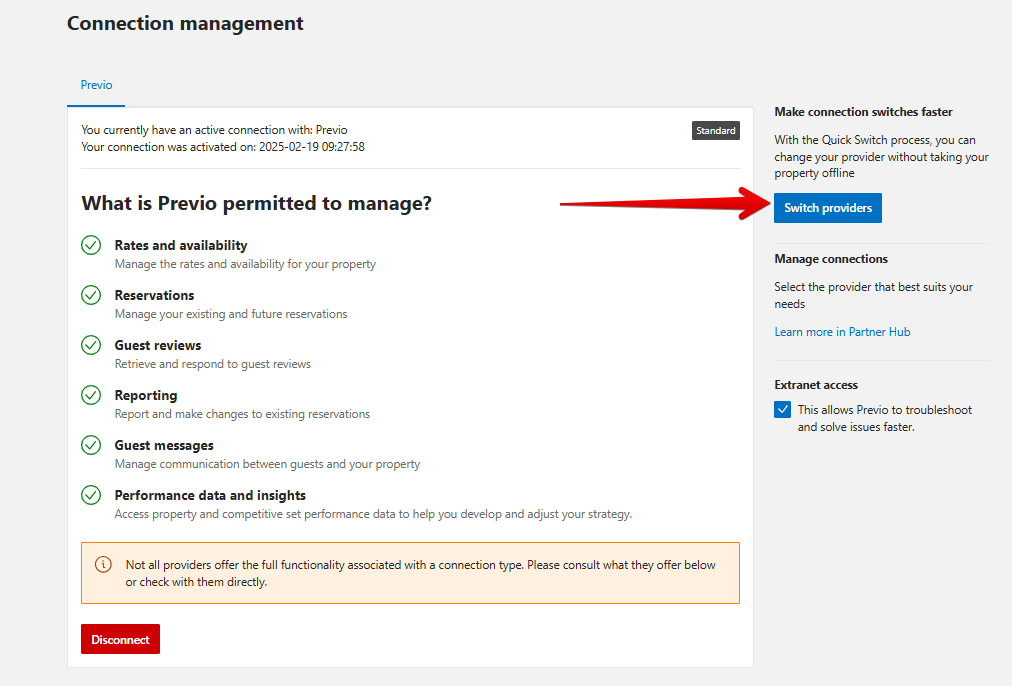Click the Guest reviews permission heading
Screen dimensions: 1012x686
coord(158,345)
